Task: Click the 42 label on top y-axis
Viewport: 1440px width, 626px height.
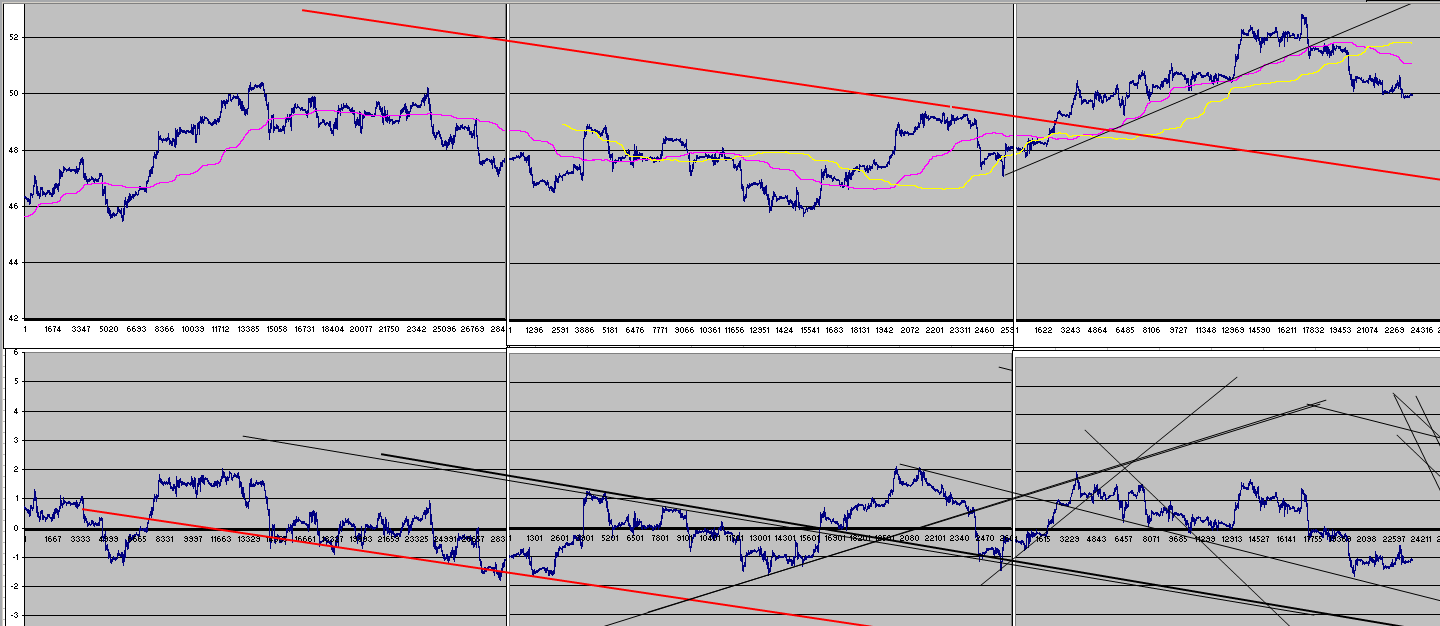Action: [x=14, y=318]
